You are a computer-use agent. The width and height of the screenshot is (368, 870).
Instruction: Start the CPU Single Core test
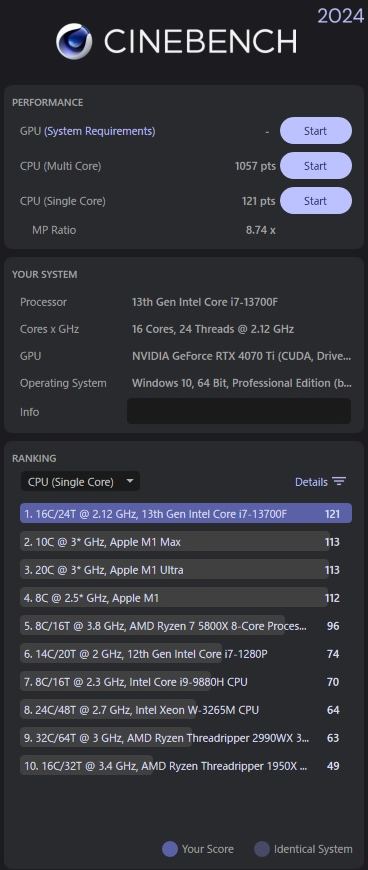coord(315,201)
